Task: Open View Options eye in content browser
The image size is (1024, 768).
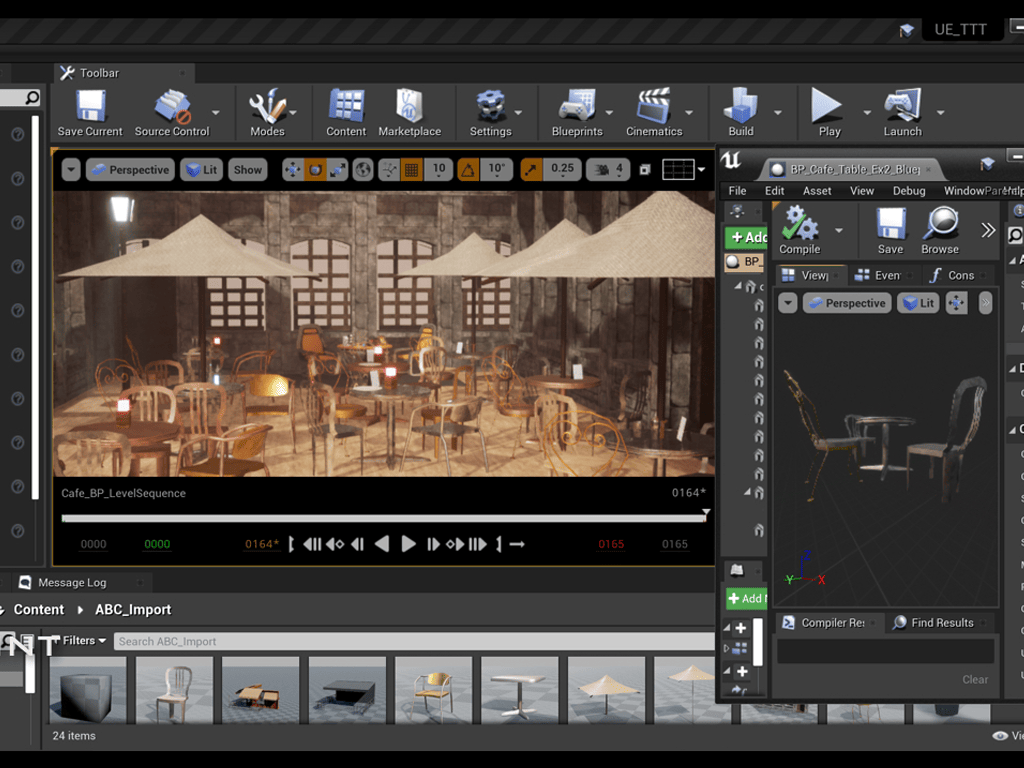Action: (x=1000, y=736)
